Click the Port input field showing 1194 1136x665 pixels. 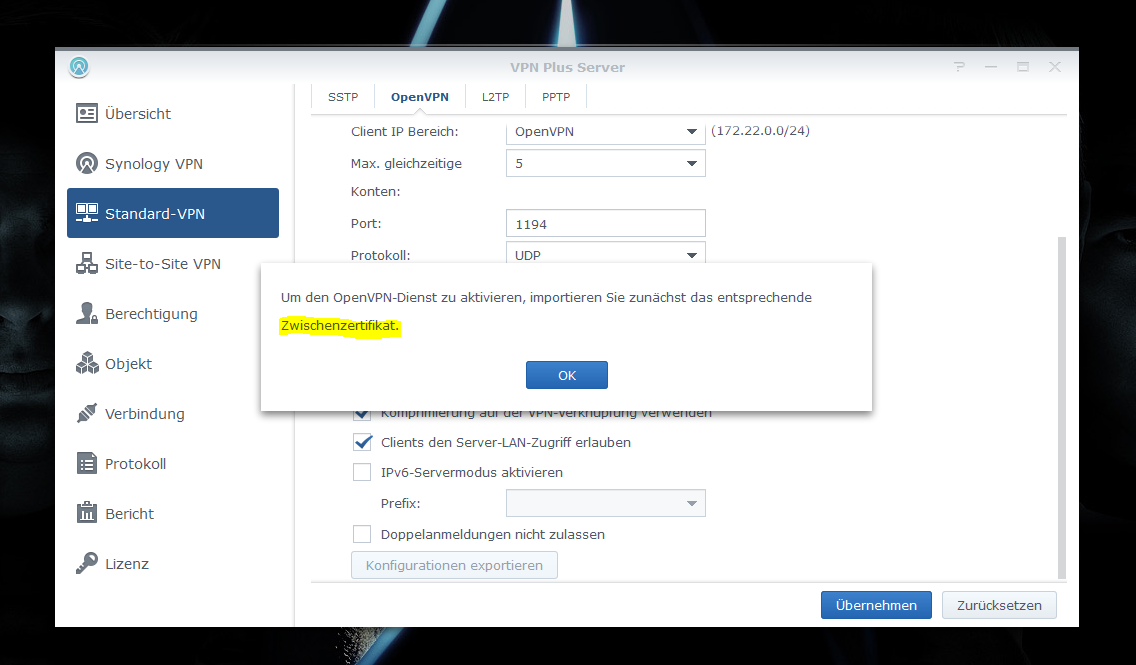pyautogui.click(x=606, y=223)
